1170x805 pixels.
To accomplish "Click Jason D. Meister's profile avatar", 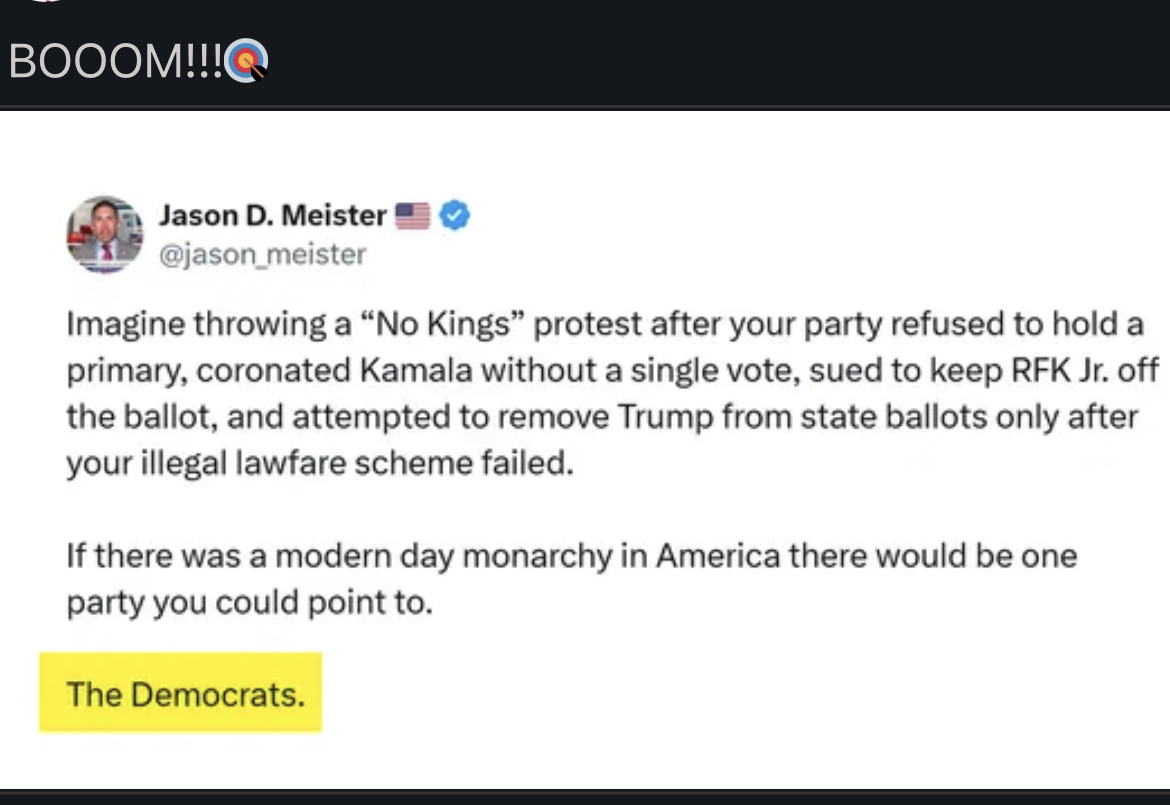I will click(105, 234).
